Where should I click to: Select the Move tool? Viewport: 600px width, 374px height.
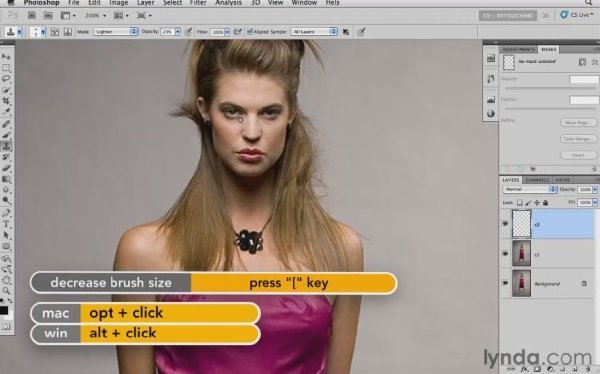coord(6,57)
